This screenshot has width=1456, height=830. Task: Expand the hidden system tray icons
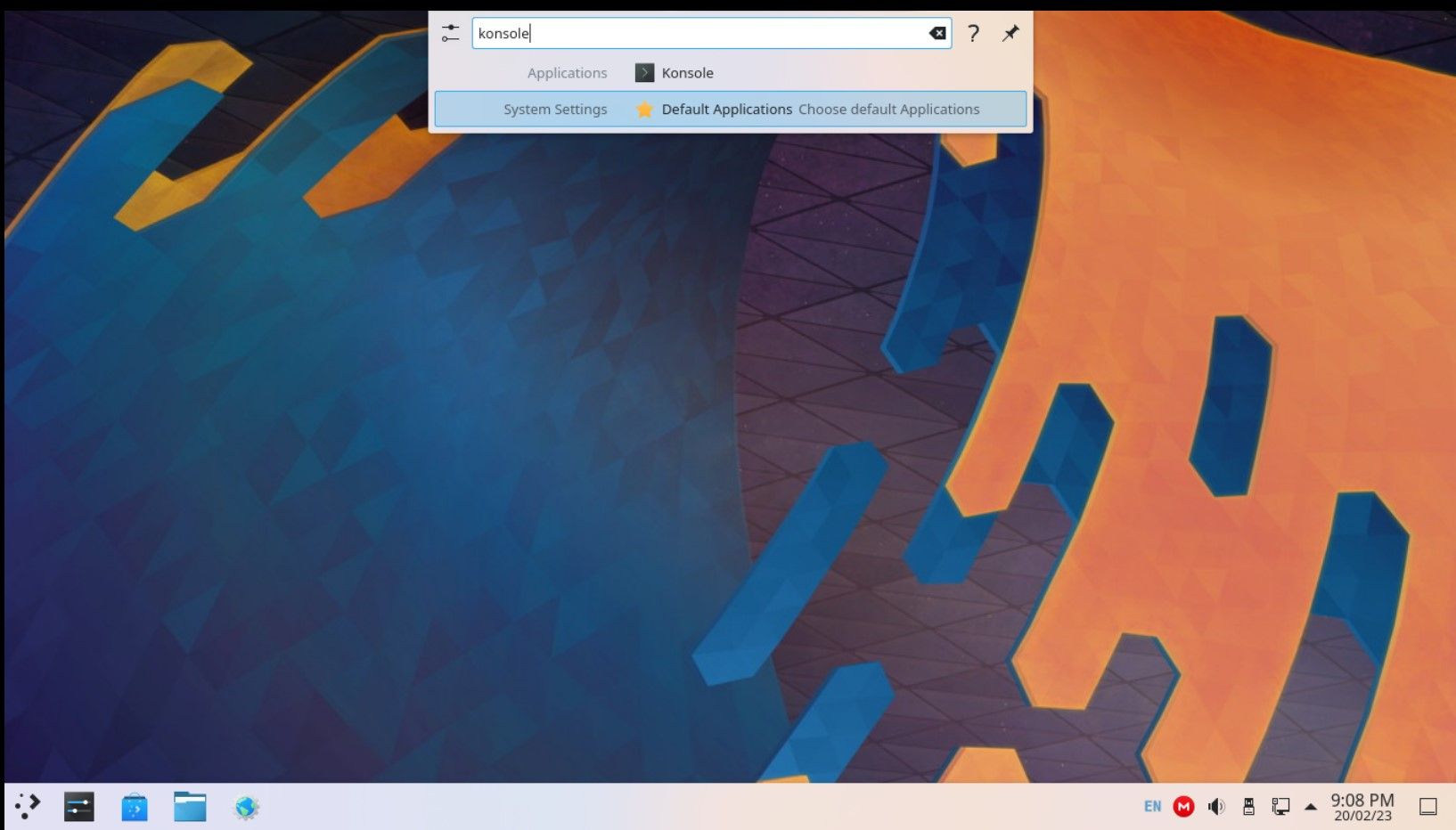click(1310, 806)
